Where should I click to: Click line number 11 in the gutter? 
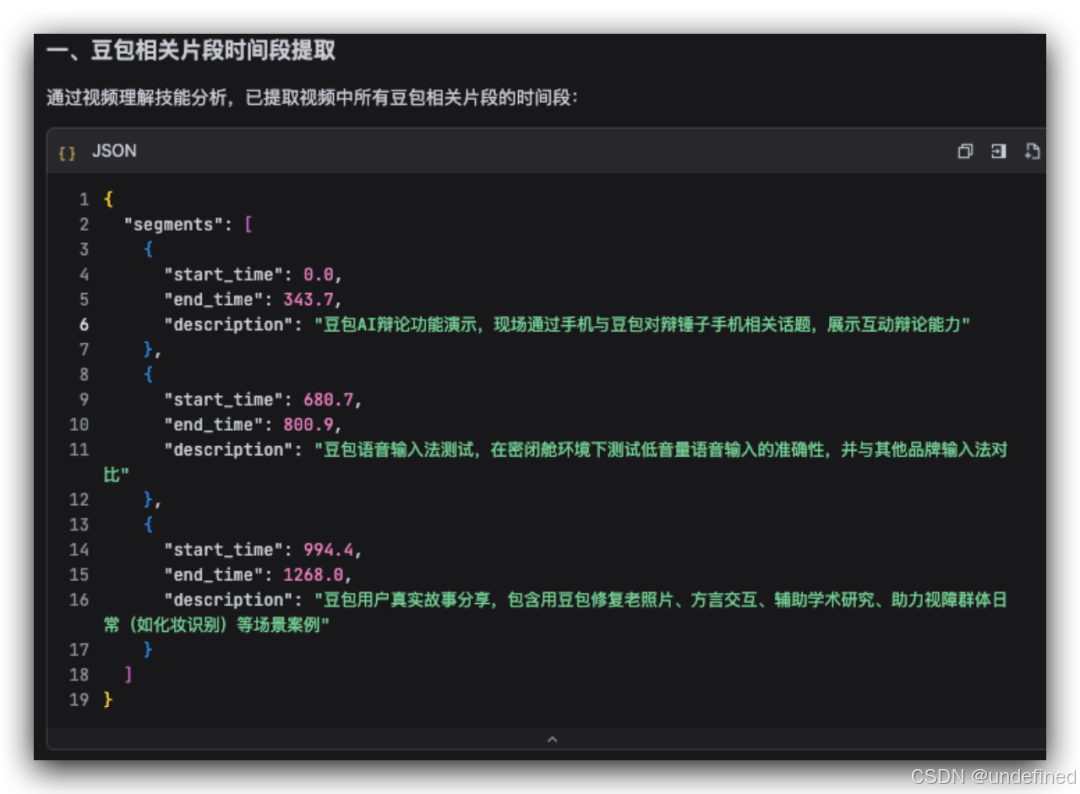79,450
